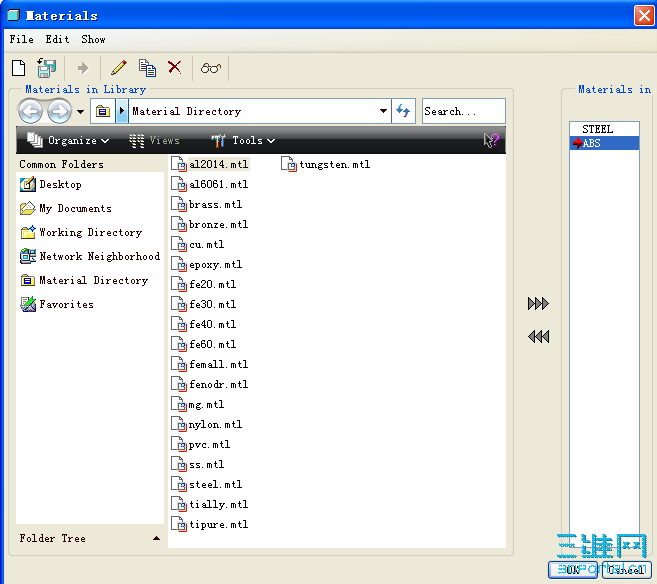Copy the selected material icon
The height and width of the screenshot is (584, 657).
coord(147,68)
